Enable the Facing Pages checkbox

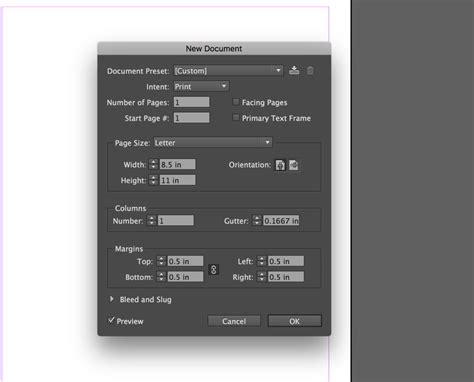pyautogui.click(x=236, y=102)
